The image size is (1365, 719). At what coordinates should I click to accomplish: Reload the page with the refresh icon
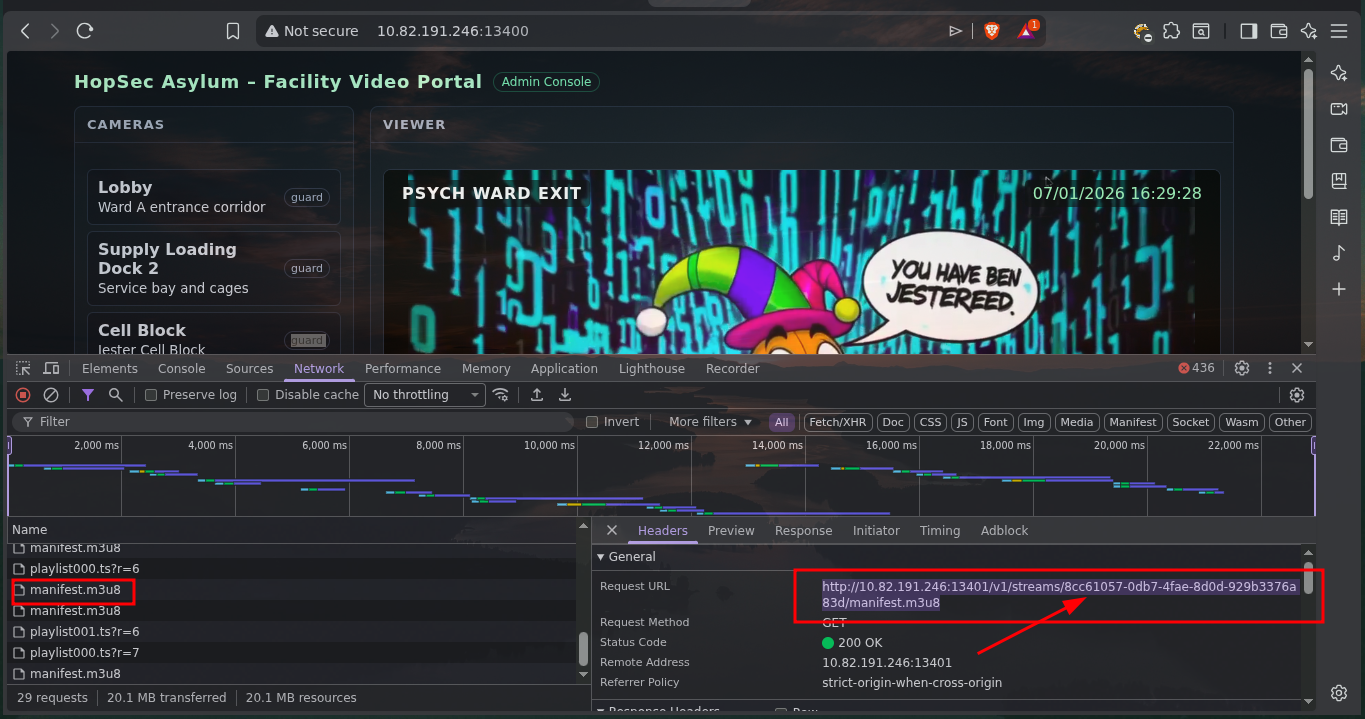pyautogui.click(x=85, y=31)
